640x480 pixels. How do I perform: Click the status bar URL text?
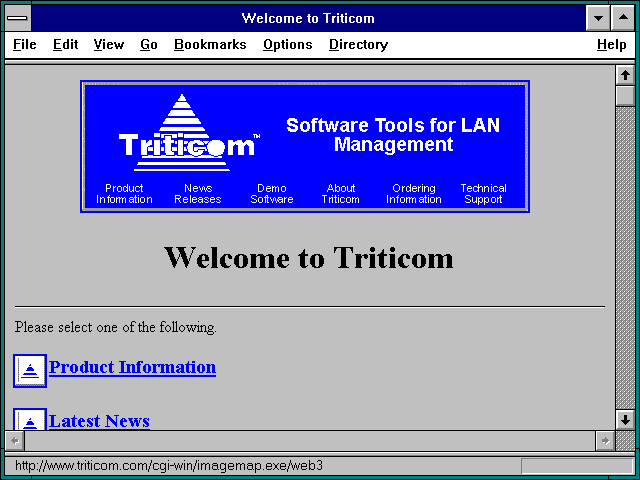tap(169, 465)
